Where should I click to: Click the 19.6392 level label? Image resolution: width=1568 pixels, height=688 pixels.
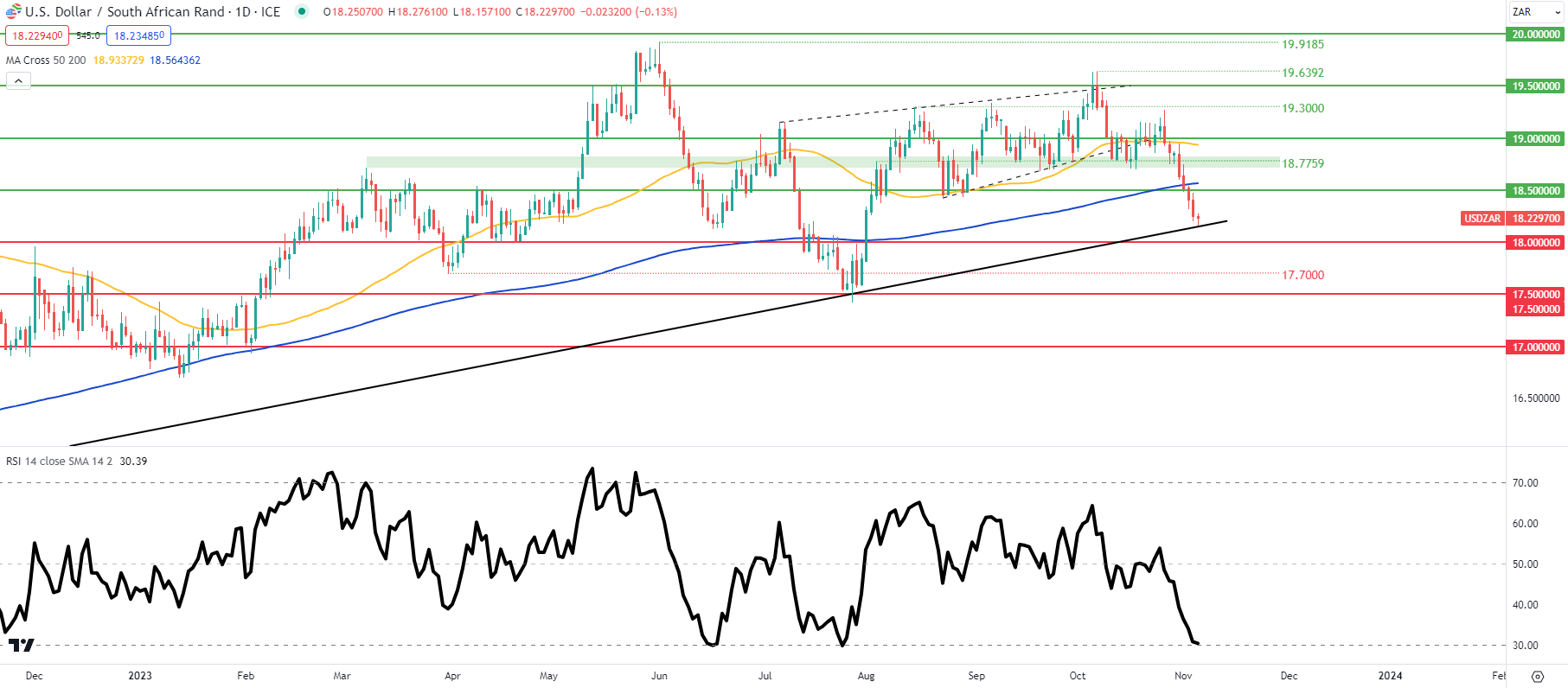(x=1302, y=73)
